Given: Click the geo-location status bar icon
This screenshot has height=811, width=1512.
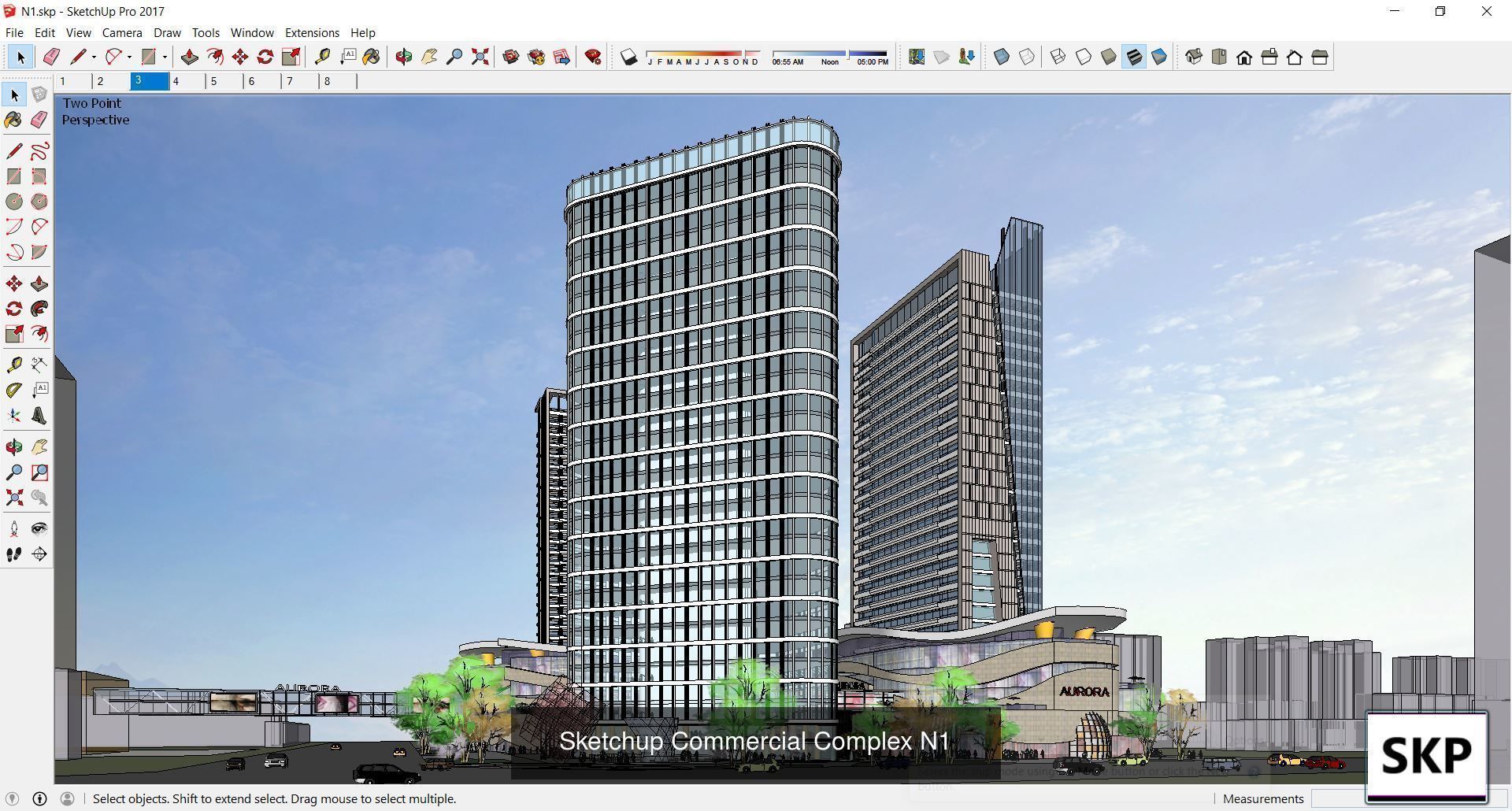Looking at the screenshot, I should point(12,798).
